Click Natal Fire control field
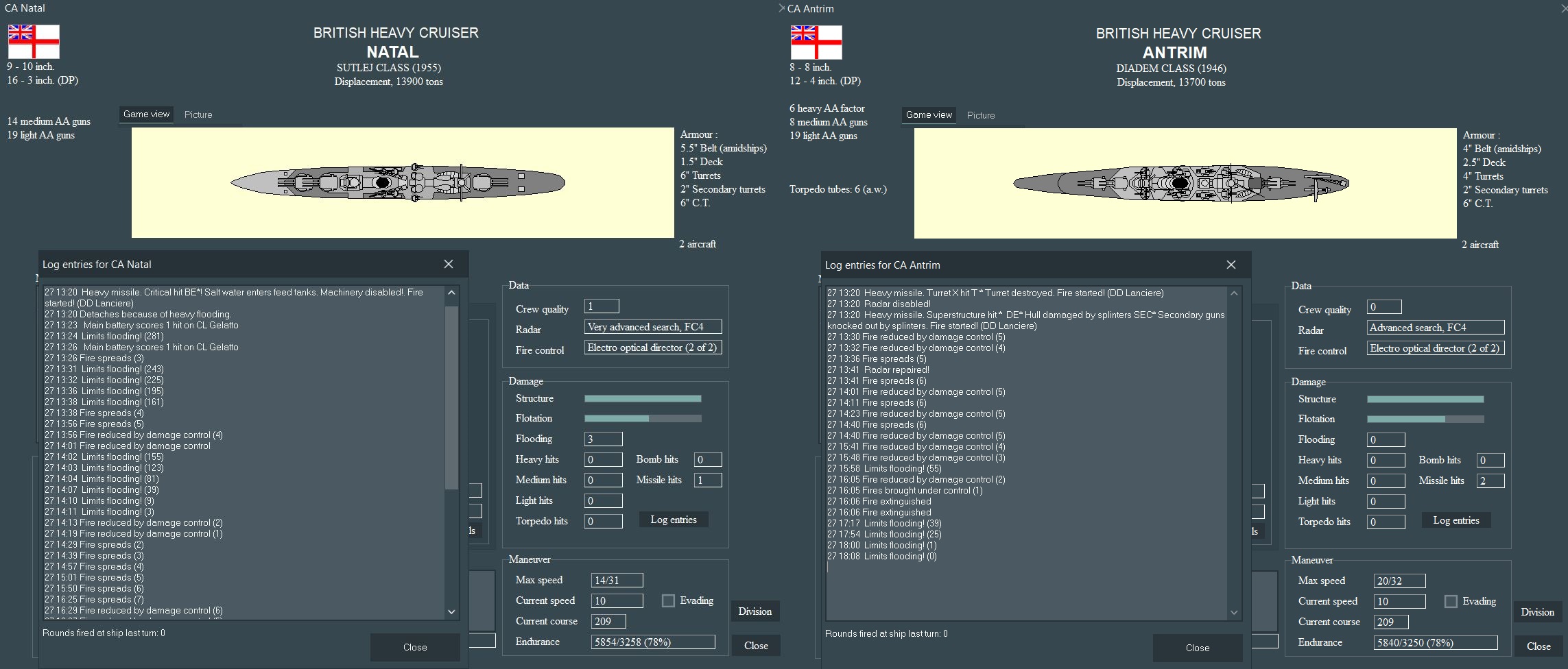1568x669 pixels. (x=653, y=348)
